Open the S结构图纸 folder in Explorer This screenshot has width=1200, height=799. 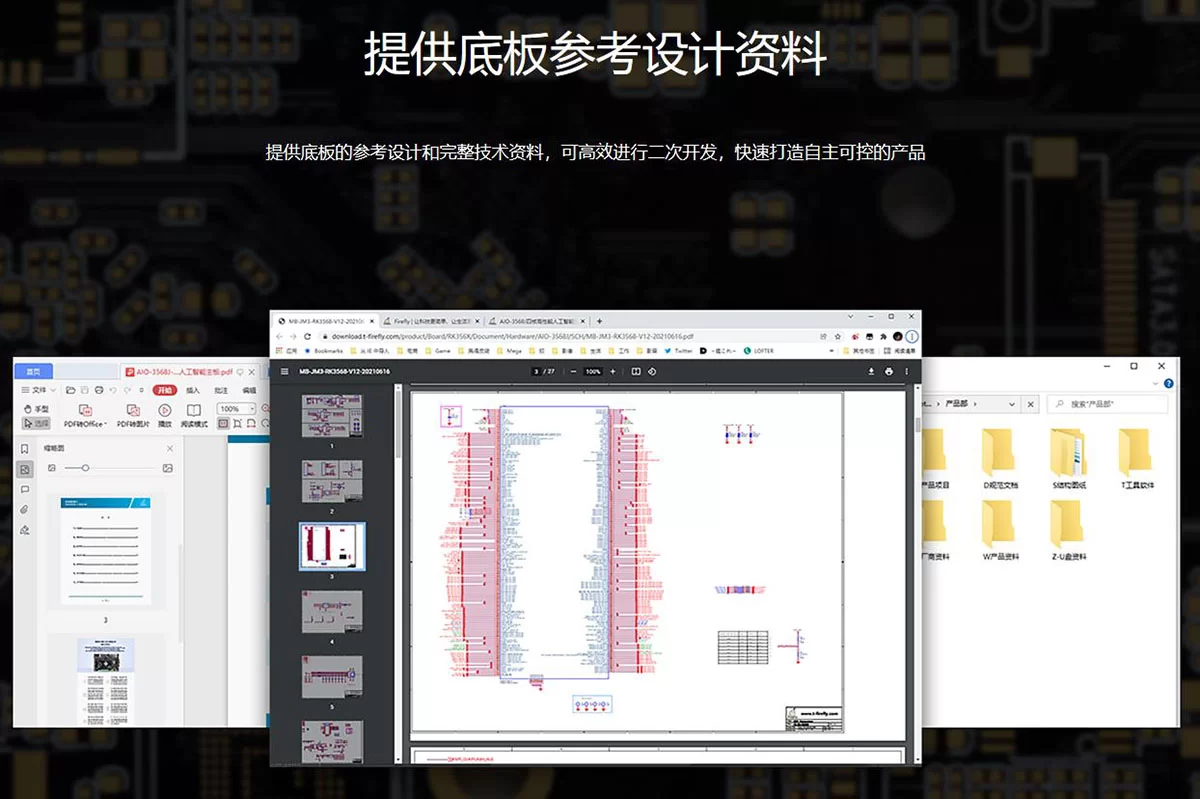click(x=1068, y=459)
